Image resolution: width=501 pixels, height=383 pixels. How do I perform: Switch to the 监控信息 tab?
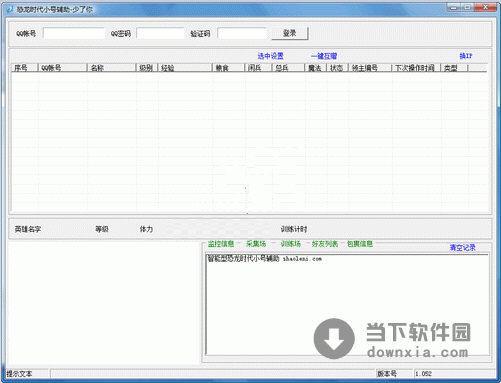pos(221,244)
